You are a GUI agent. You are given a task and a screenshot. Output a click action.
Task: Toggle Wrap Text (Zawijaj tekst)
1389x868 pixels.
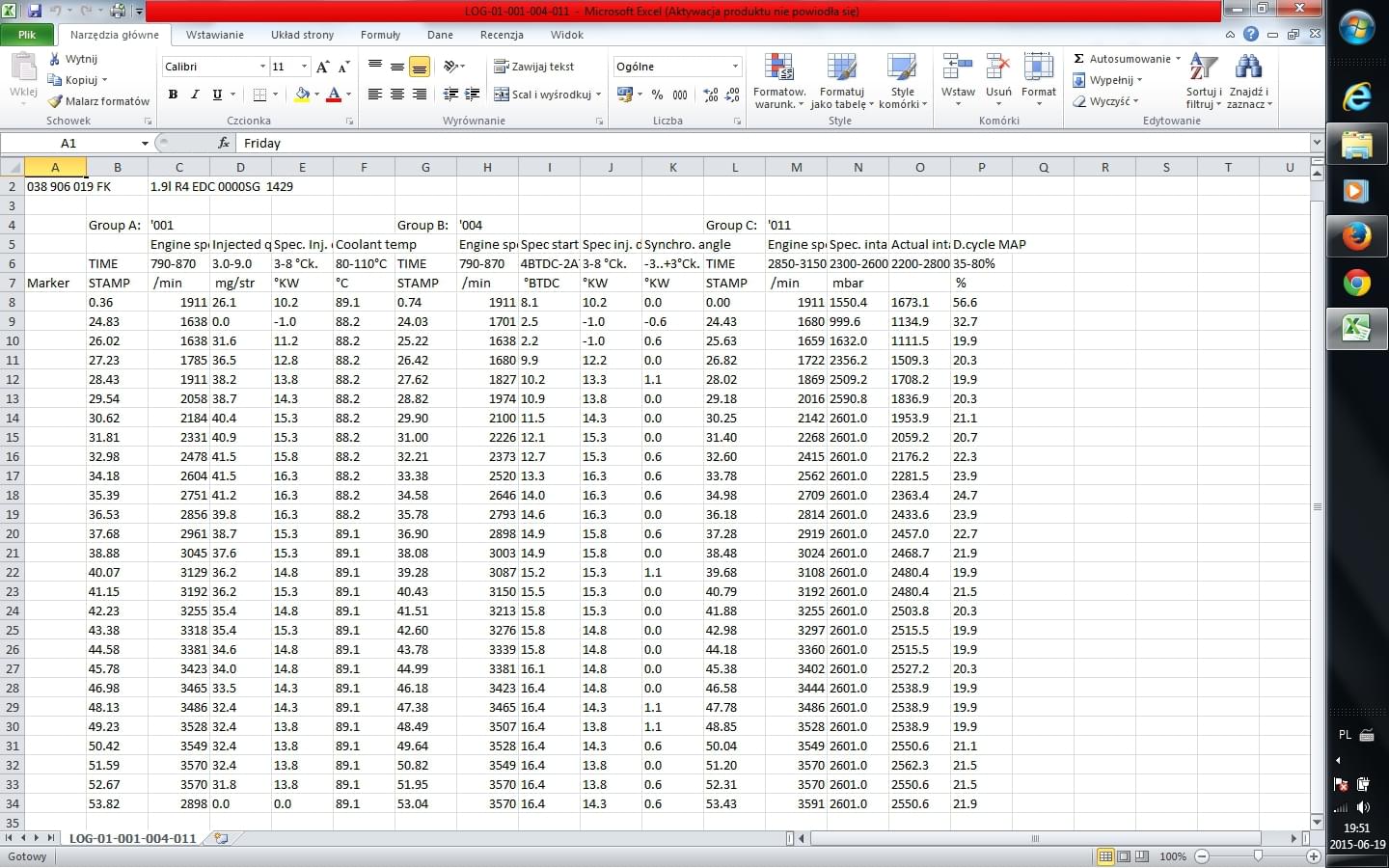534,67
